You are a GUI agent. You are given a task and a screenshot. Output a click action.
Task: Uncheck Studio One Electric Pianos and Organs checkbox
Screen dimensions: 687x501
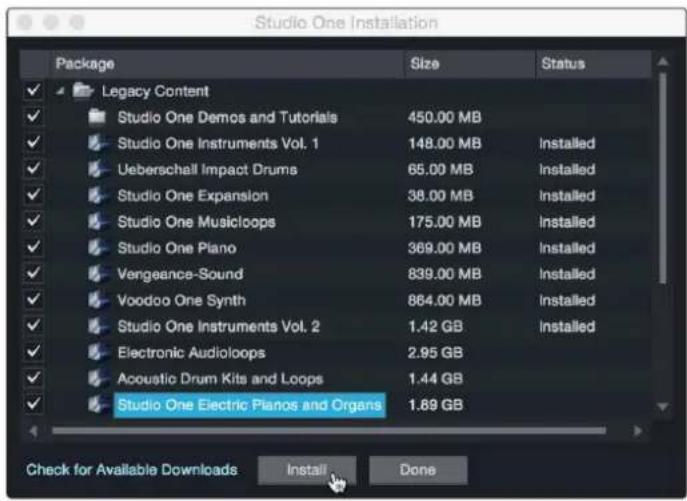coord(33,405)
